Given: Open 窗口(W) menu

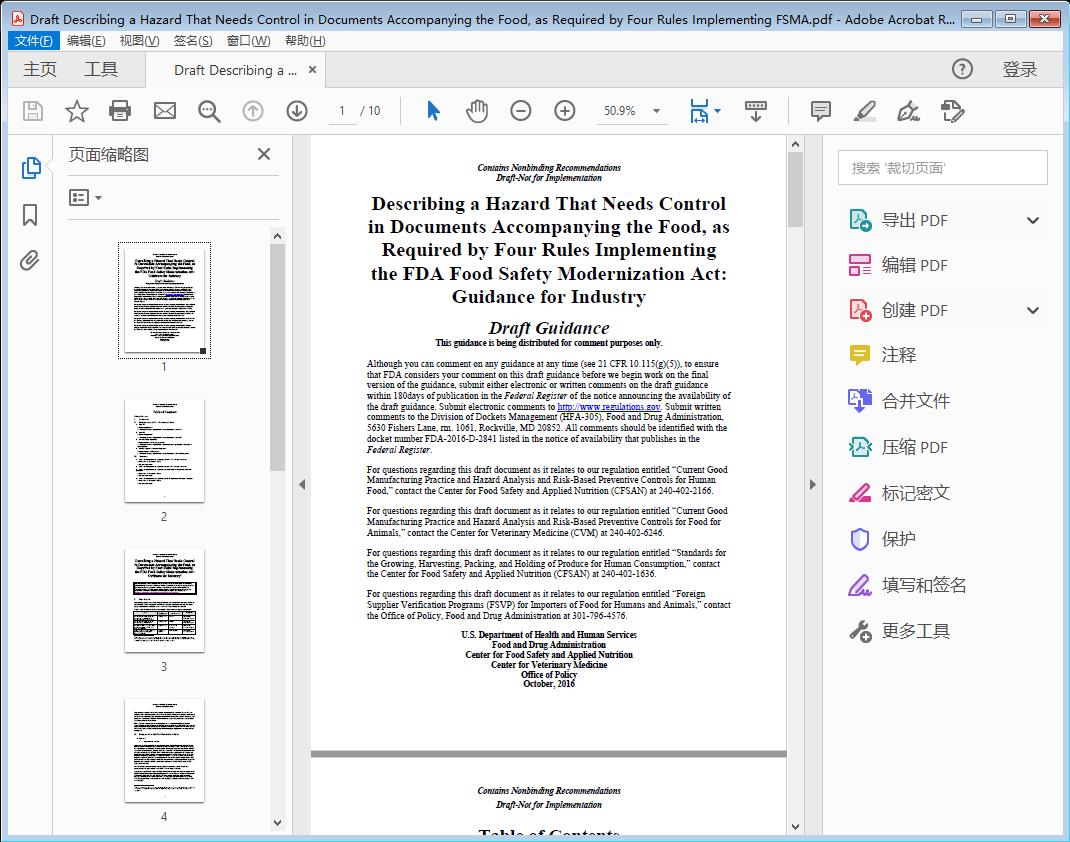Looking at the screenshot, I should 248,41.
